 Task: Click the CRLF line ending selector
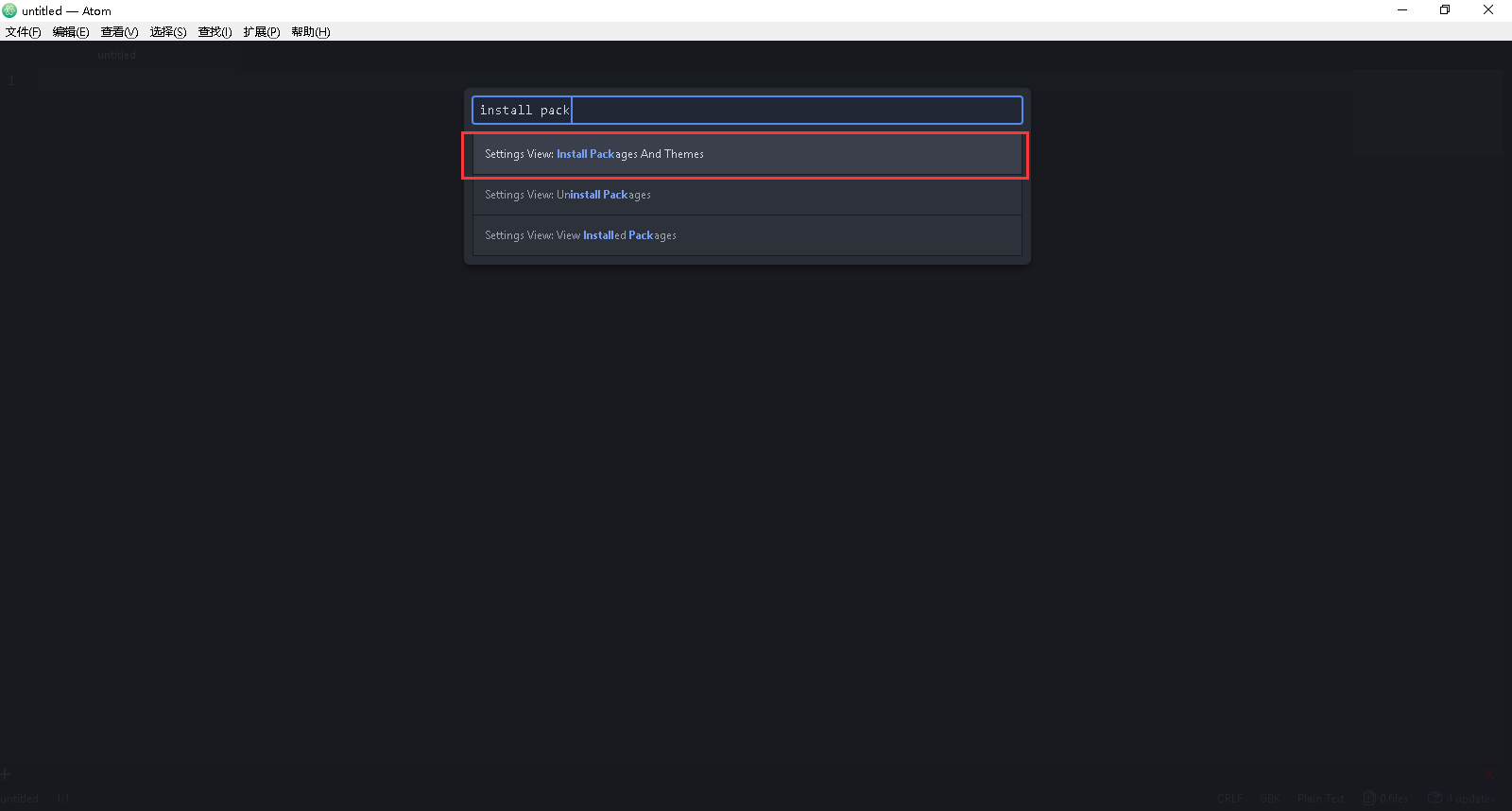1229,799
